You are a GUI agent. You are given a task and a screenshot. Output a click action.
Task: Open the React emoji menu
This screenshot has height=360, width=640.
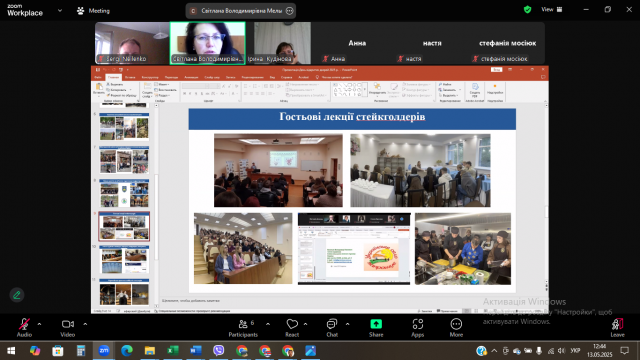tap(292, 328)
